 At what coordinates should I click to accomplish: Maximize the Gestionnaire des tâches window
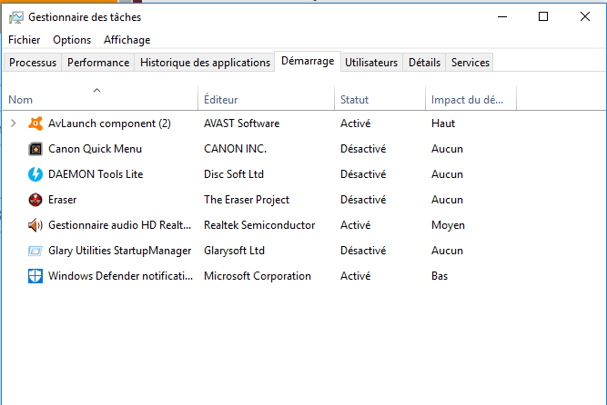543,17
